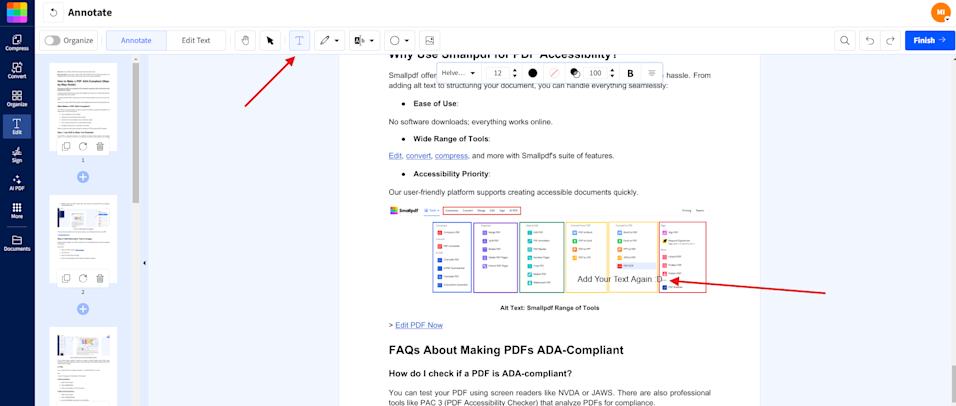Open the More tools grid in the sidebar
This screenshot has width=956, height=406.
pos(17,211)
